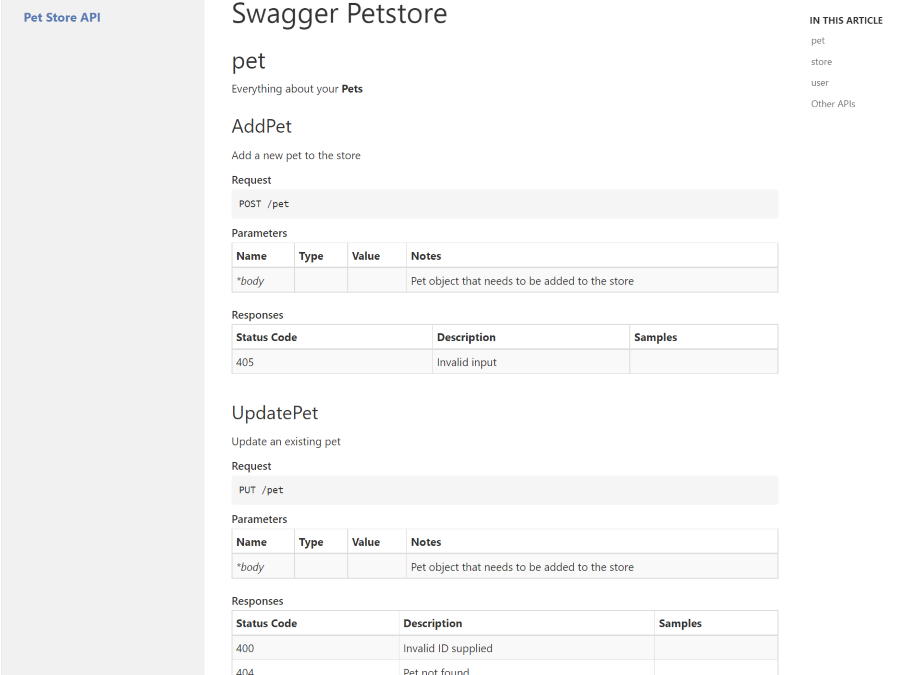Click the Update an existing pet description
This screenshot has height=675, width=900.
pos(286,441)
